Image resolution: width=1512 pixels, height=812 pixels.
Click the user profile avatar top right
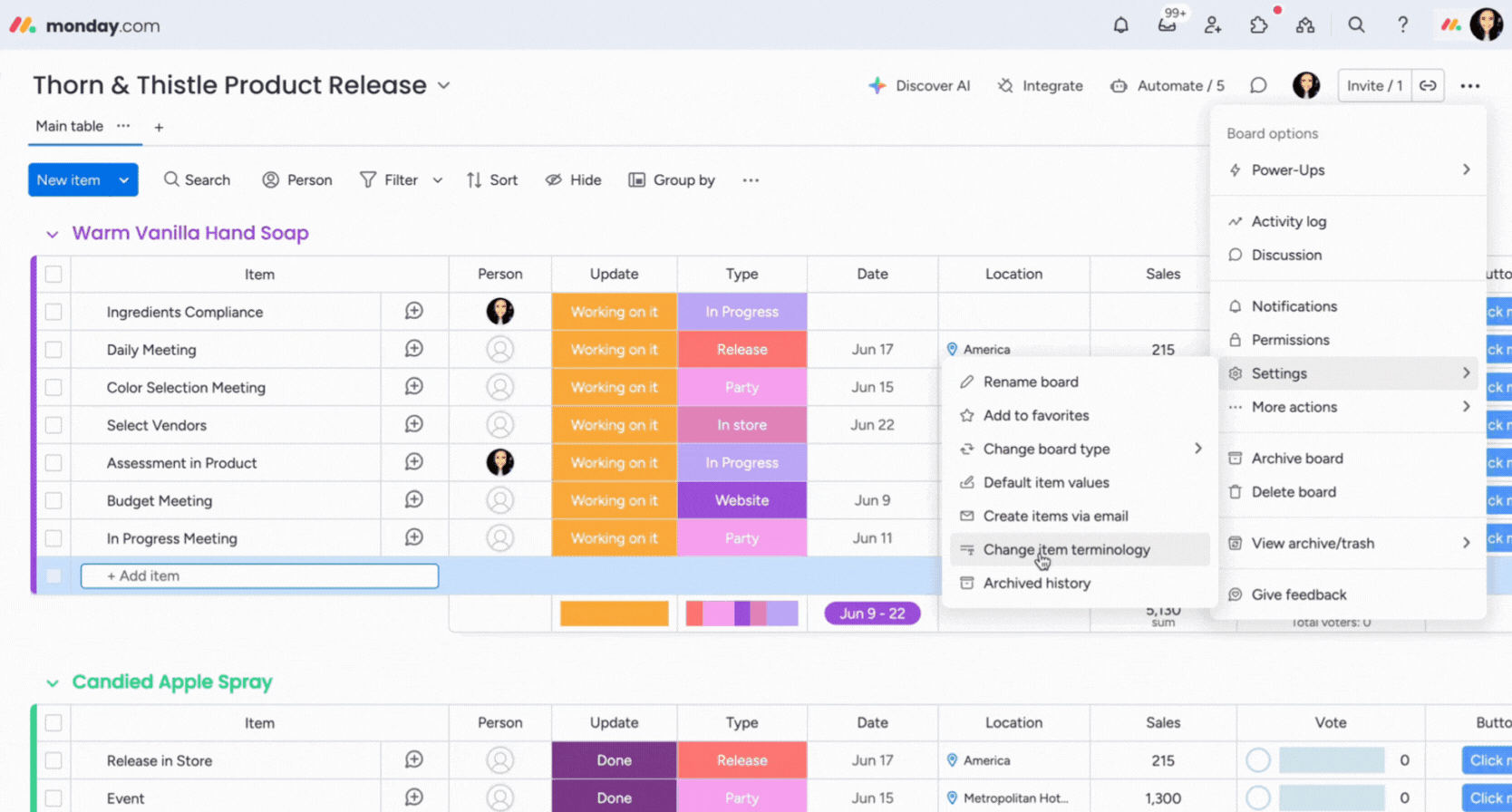point(1487,25)
